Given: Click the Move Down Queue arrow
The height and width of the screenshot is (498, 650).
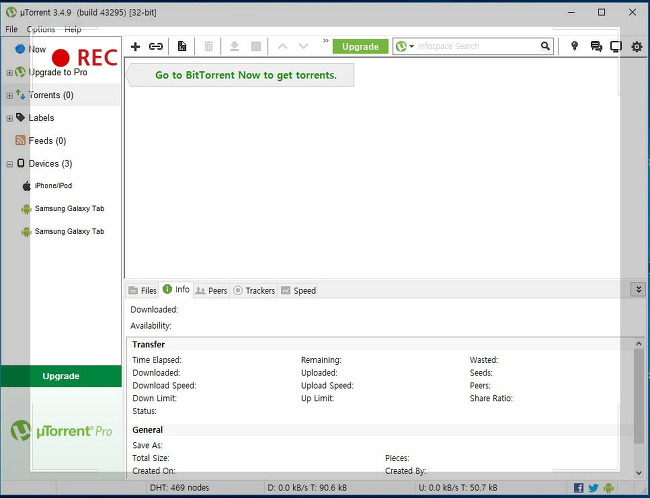Looking at the screenshot, I should click(x=303, y=46).
